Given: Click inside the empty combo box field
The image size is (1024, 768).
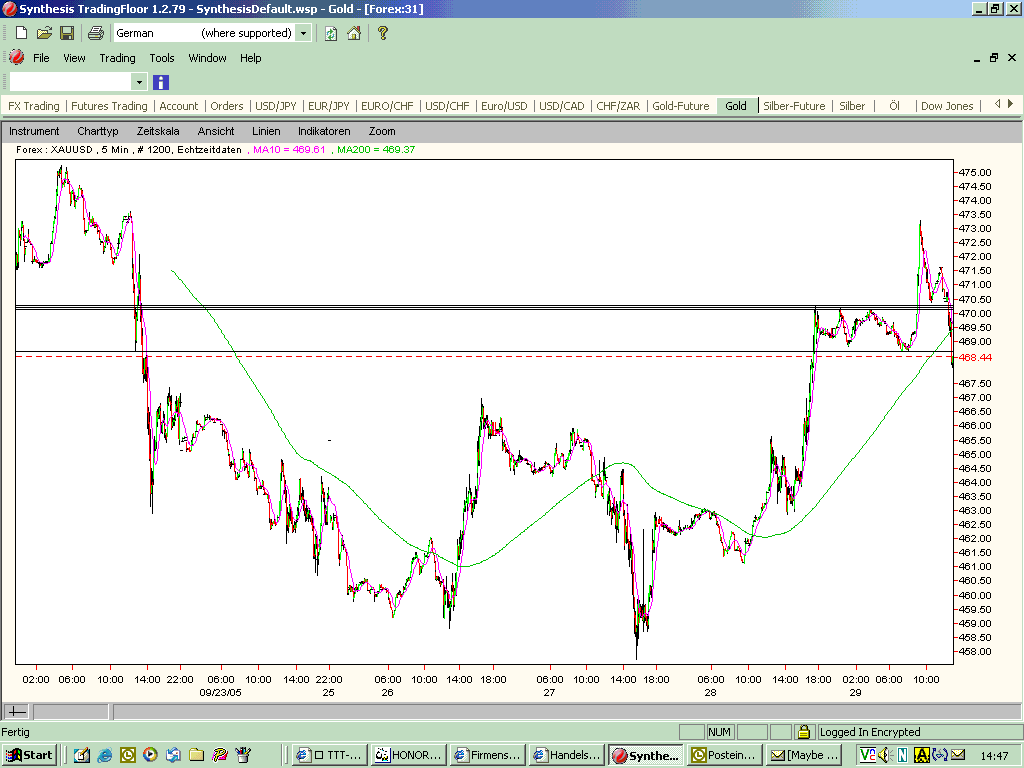Looking at the screenshot, I should pyautogui.click(x=70, y=82).
